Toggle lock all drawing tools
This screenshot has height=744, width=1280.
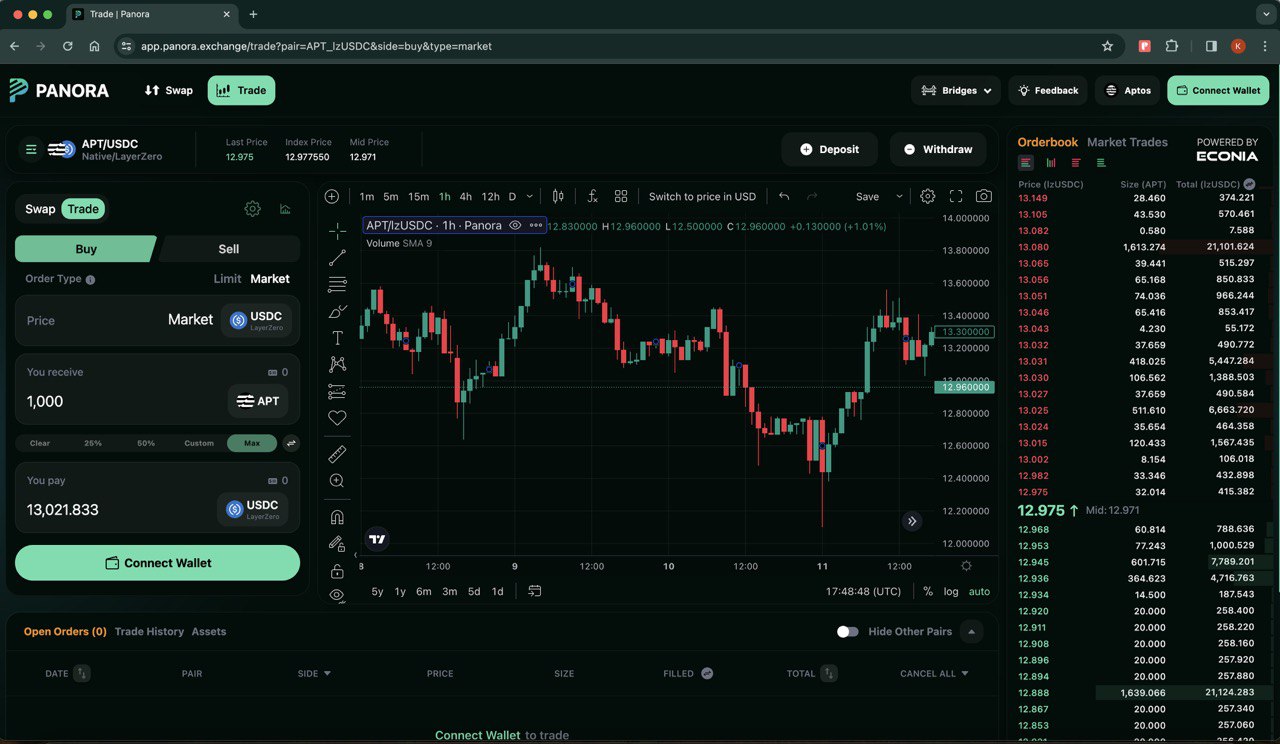[x=337, y=571]
